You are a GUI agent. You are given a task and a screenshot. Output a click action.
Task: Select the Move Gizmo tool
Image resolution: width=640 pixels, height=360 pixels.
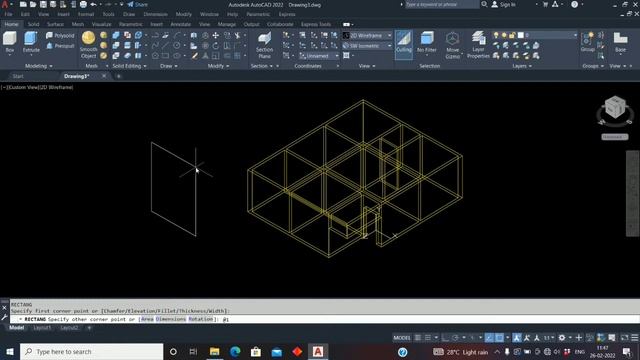pyautogui.click(x=452, y=45)
